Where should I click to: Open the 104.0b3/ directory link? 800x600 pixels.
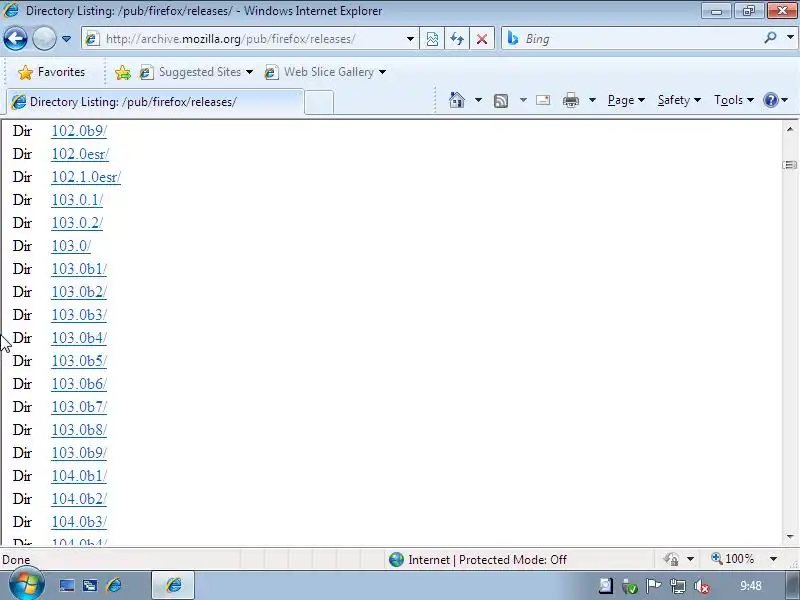click(79, 521)
